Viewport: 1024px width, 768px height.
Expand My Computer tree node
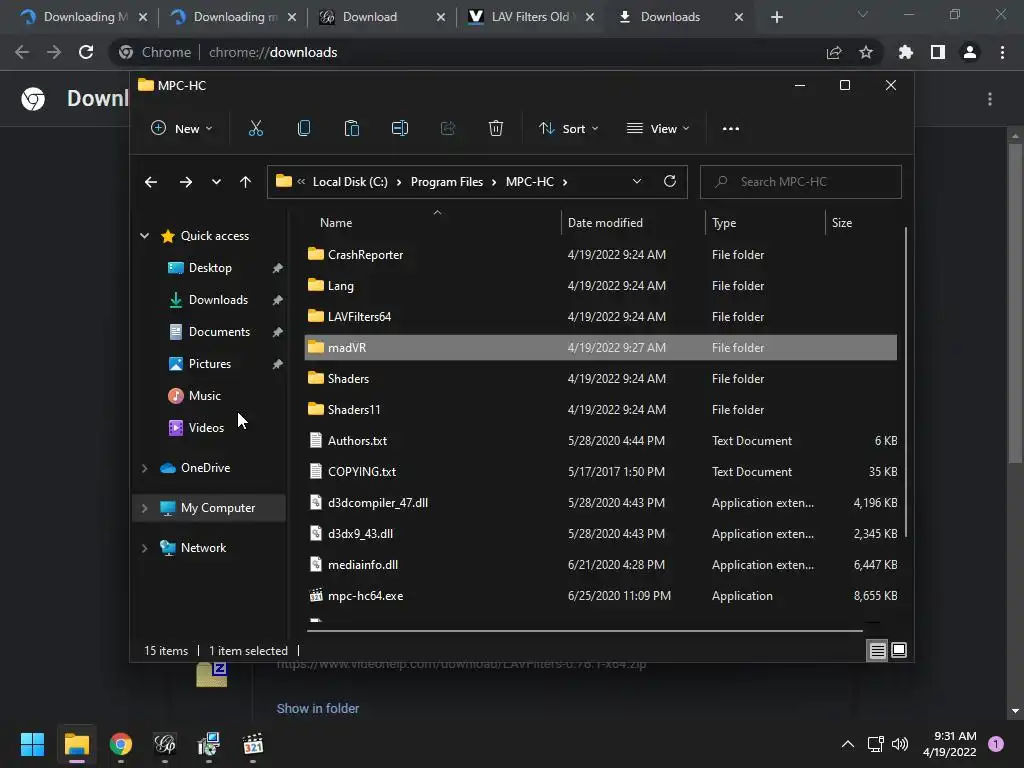144,508
